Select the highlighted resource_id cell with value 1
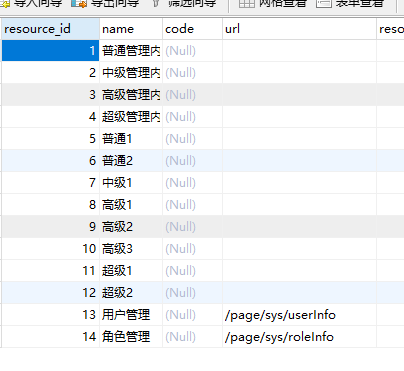Image resolution: width=404 pixels, height=371 pixels. [x=50, y=51]
